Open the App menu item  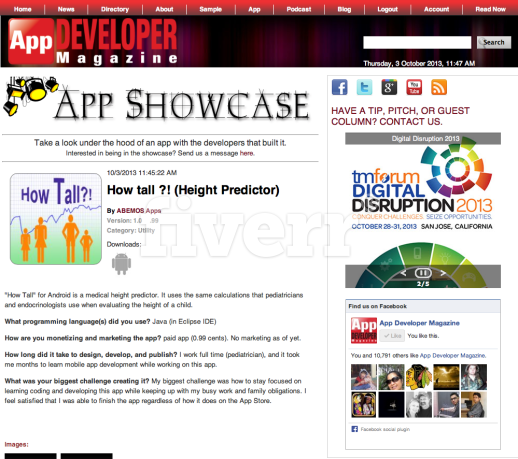254,9
